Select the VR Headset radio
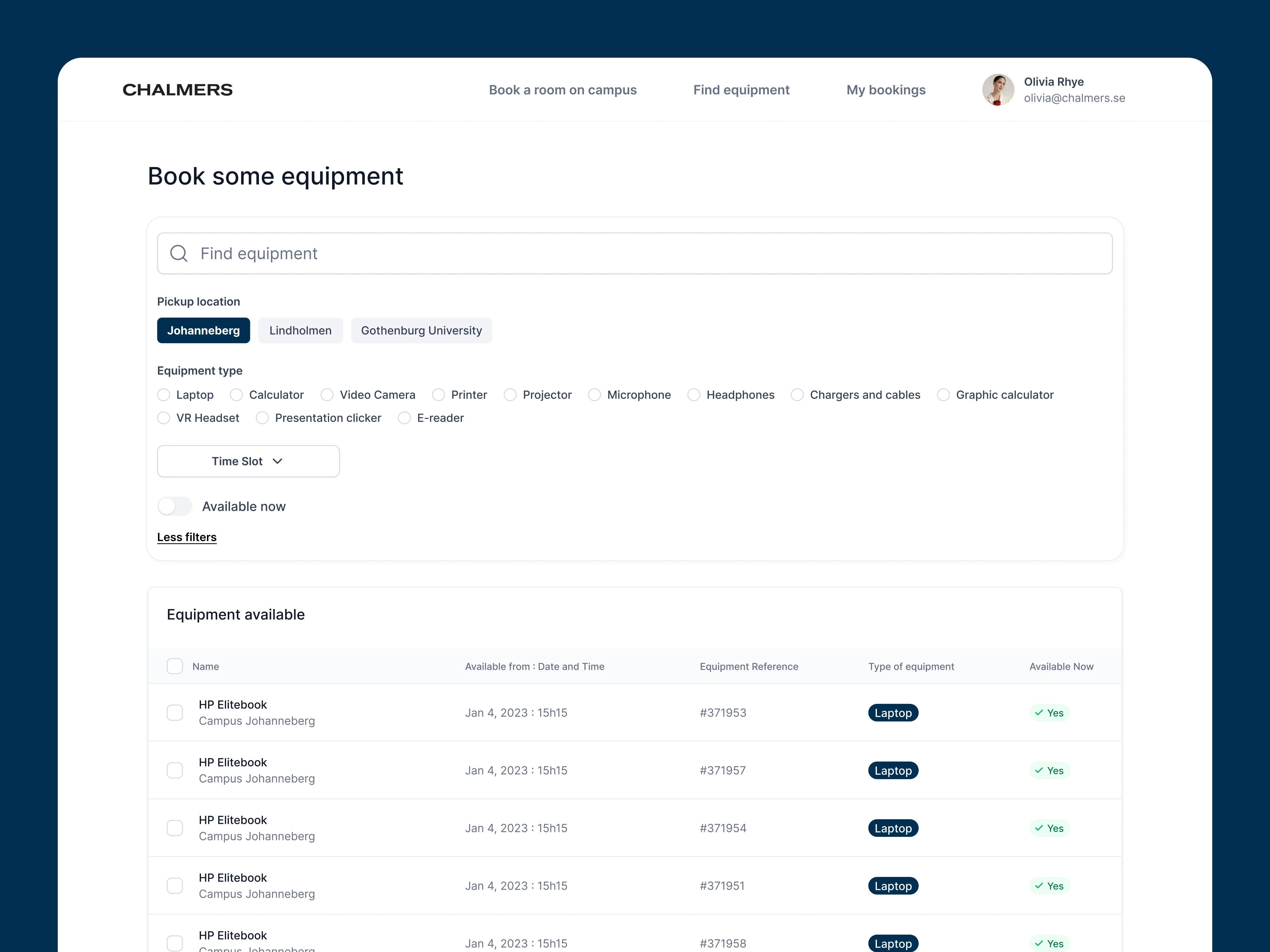The image size is (1270, 952). click(164, 418)
